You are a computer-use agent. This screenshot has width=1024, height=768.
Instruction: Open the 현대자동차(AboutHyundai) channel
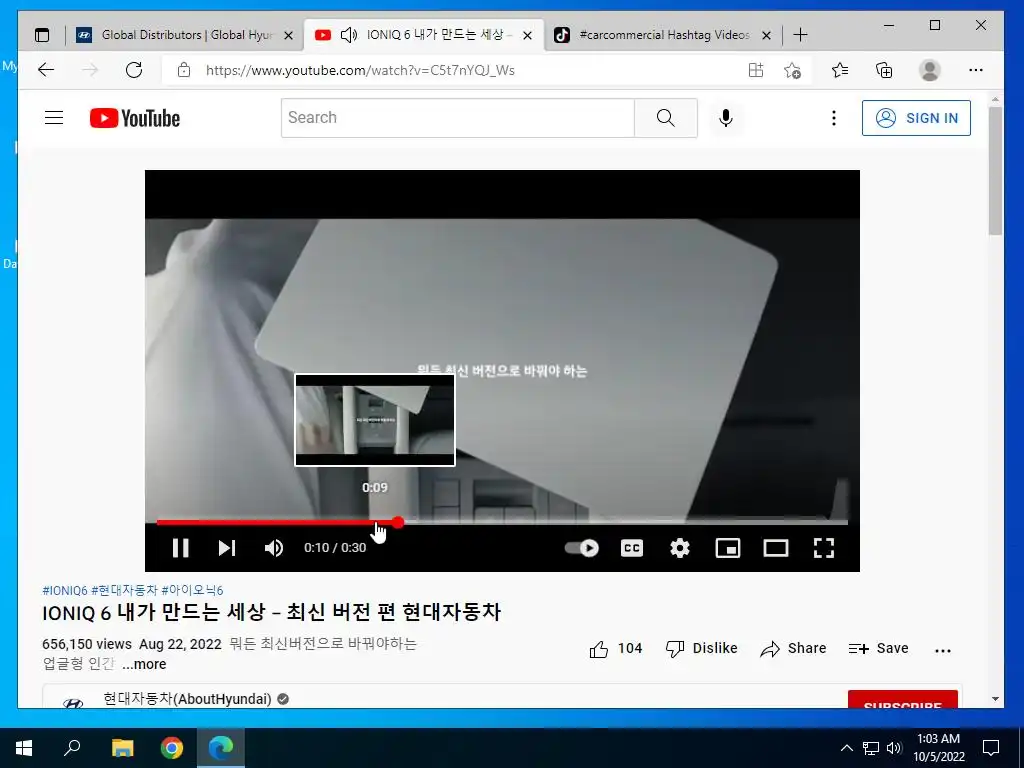[187, 699]
